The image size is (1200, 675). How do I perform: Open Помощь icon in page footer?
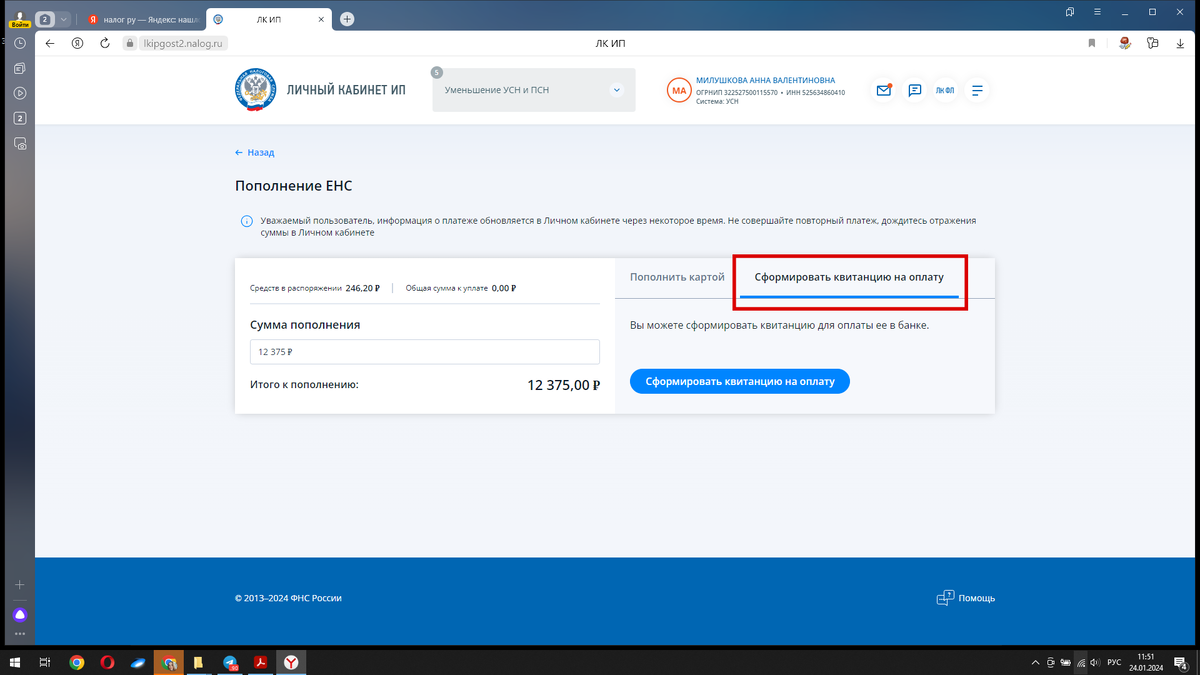[x=944, y=597]
